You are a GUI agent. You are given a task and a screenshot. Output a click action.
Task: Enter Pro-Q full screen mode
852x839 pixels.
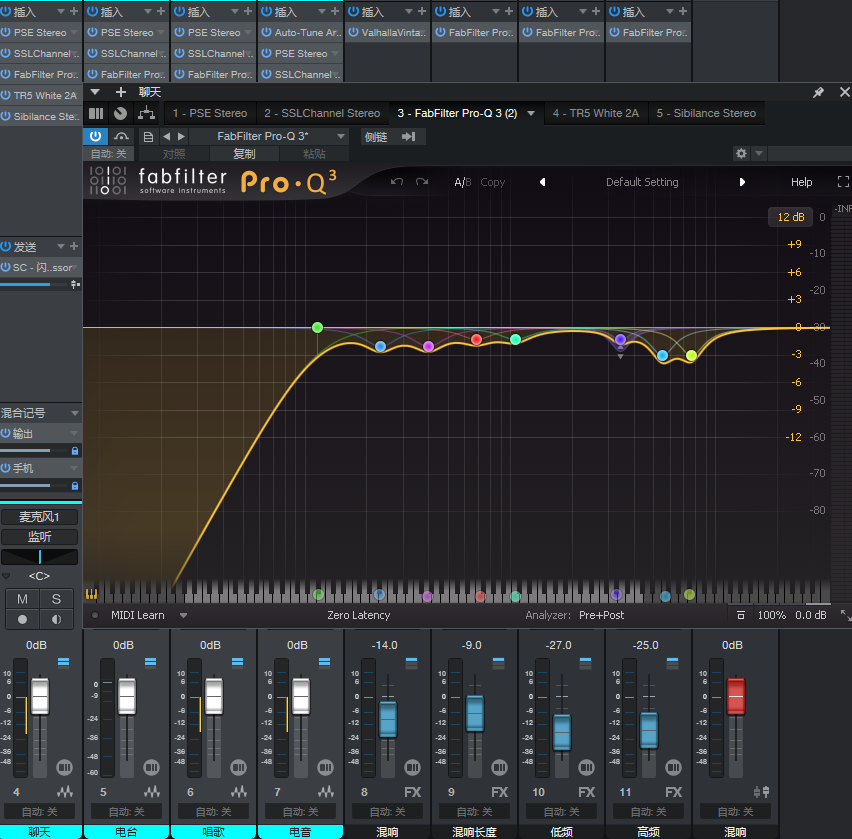click(843, 182)
